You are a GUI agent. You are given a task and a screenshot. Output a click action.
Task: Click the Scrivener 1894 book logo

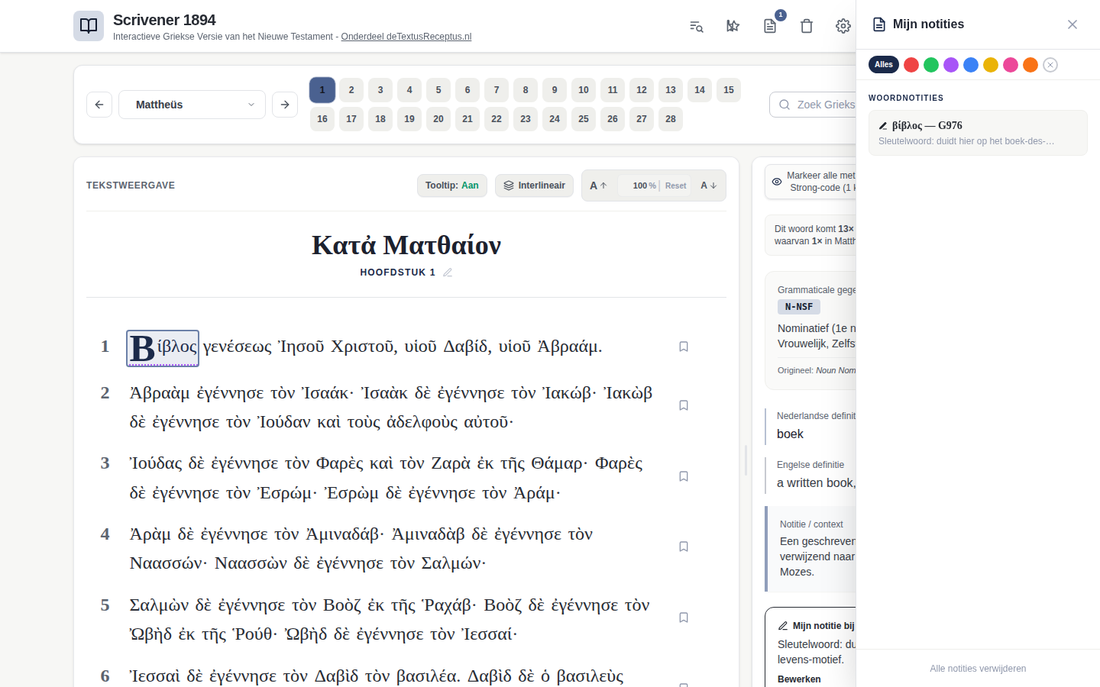coord(88,26)
